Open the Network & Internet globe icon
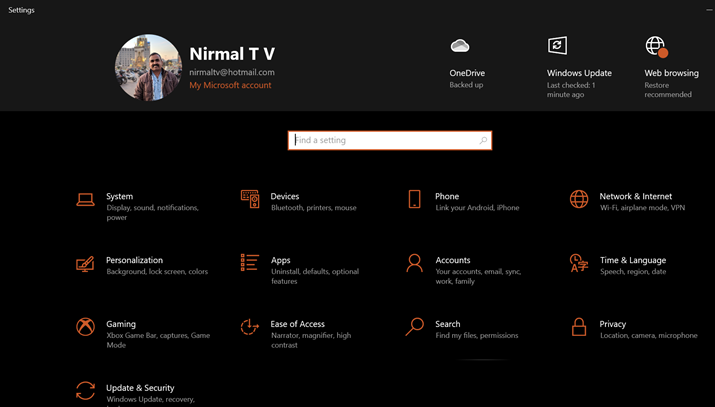 (579, 199)
